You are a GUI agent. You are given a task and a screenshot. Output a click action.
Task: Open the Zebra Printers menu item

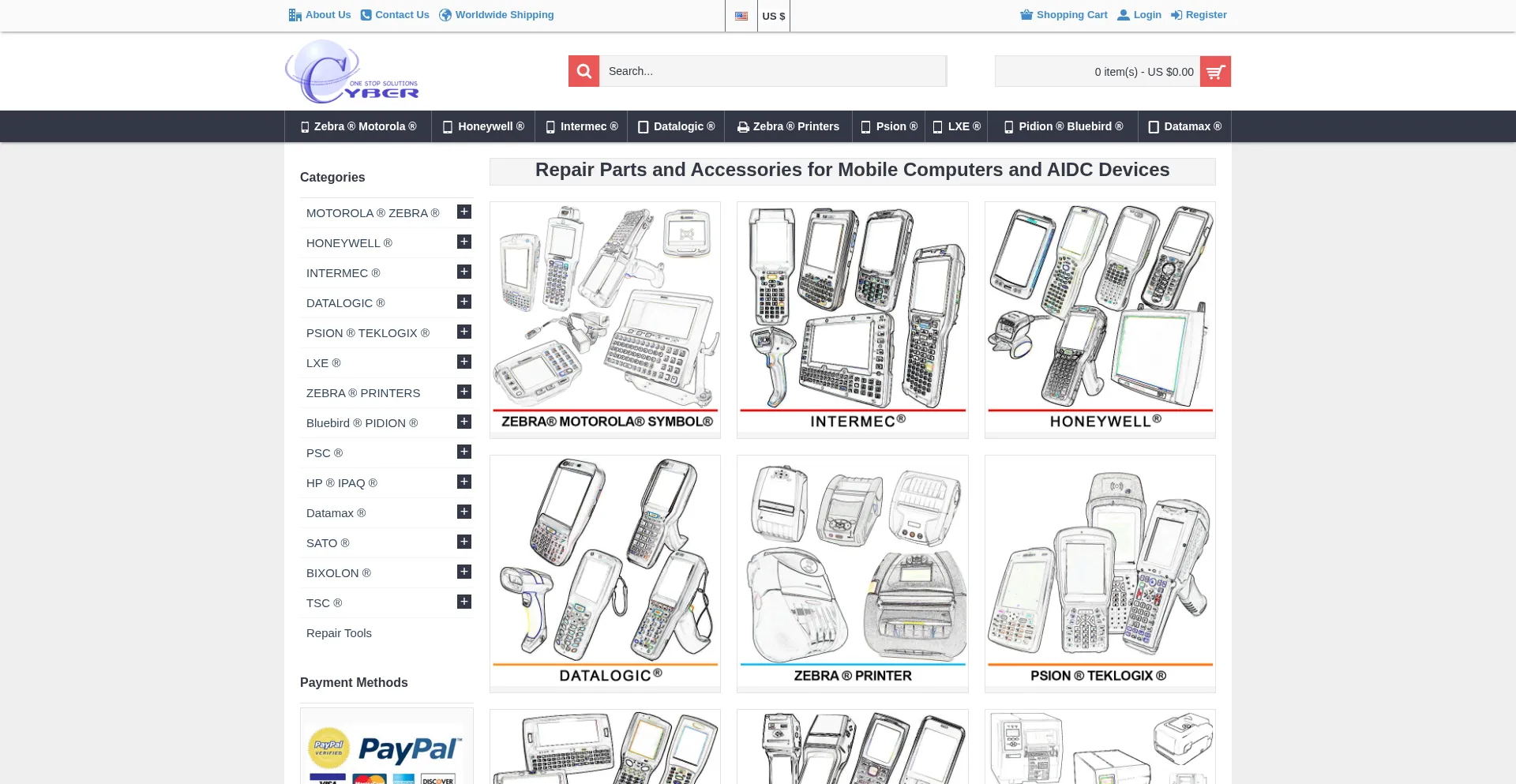pos(788,126)
